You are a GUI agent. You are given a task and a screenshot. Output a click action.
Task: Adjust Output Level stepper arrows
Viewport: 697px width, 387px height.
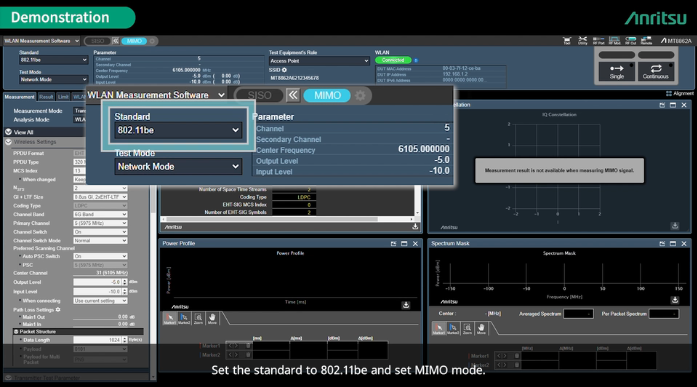(x=124, y=282)
